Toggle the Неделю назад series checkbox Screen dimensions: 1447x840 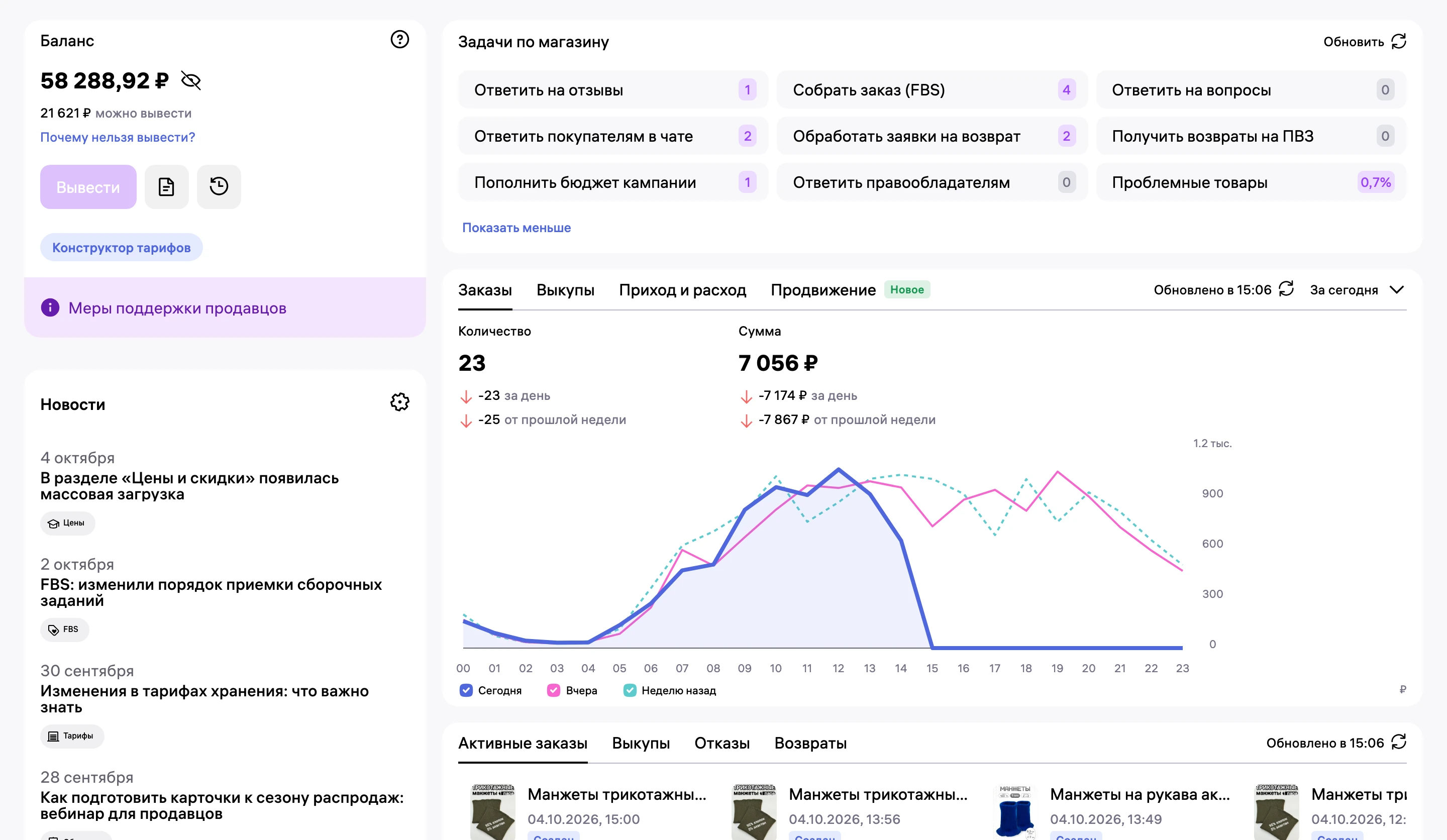(x=630, y=690)
